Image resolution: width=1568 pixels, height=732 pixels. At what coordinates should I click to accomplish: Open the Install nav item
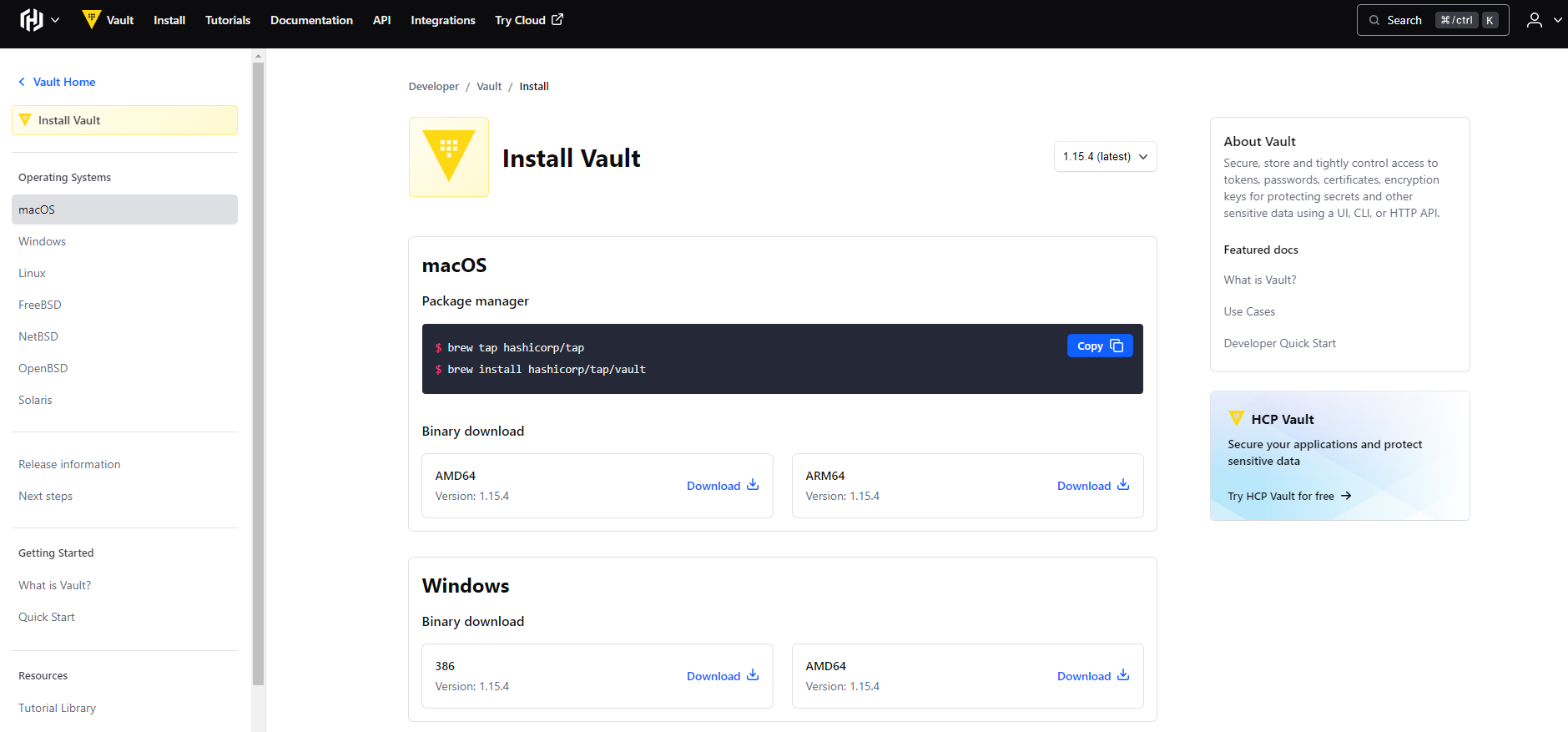pyautogui.click(x=169, y=20)
